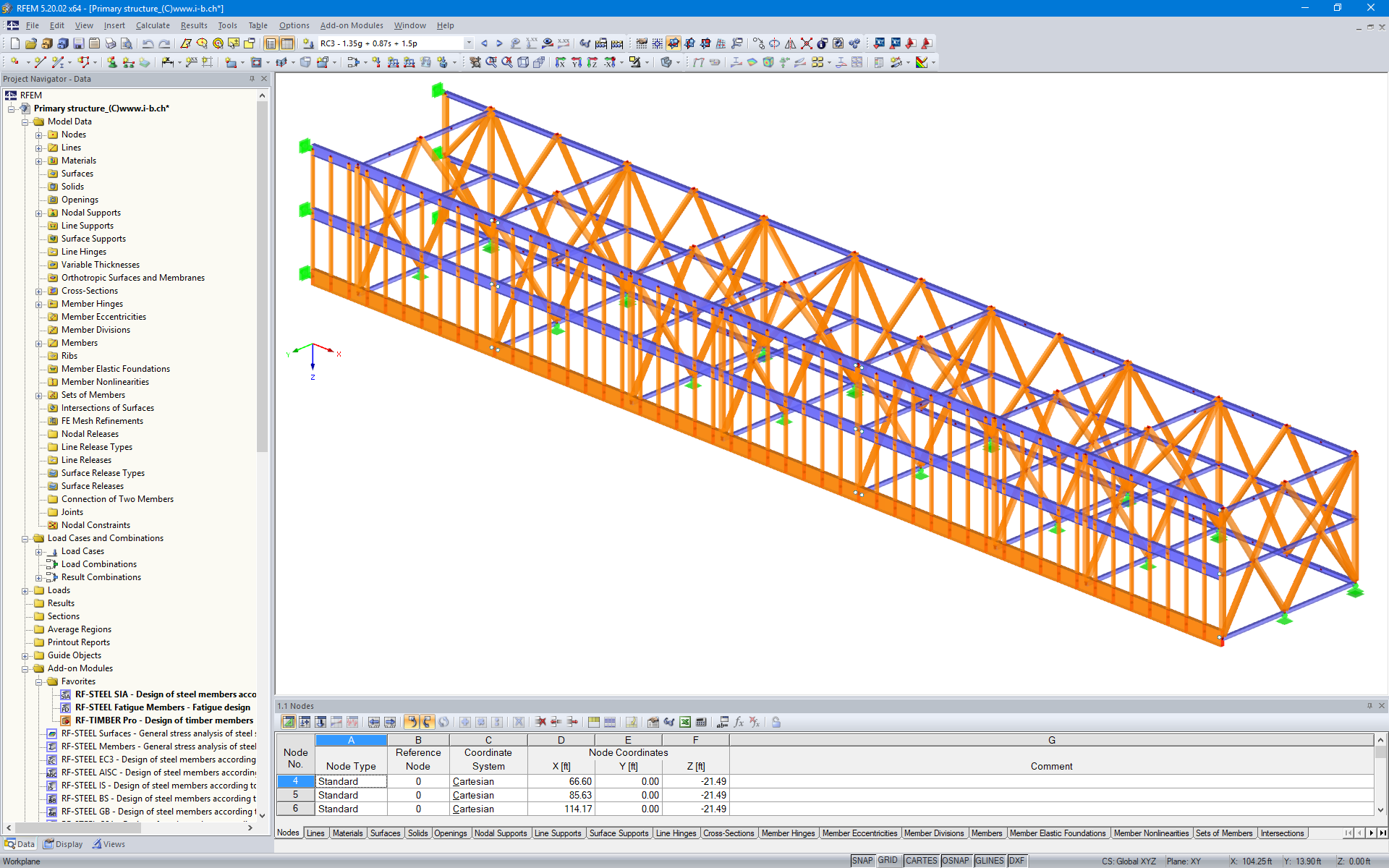Switch to the Members table tab
Viewport: 1389px width, 868px height.
click(987, 833)
